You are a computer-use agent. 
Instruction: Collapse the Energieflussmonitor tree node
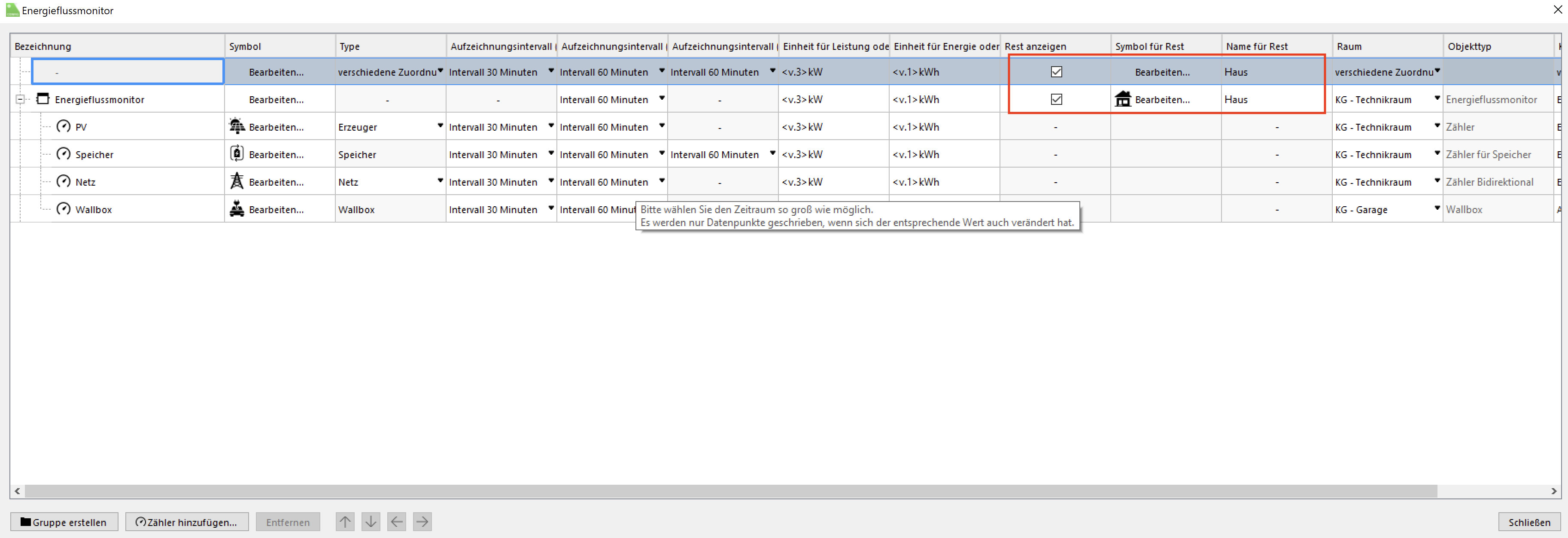point(20,99)
